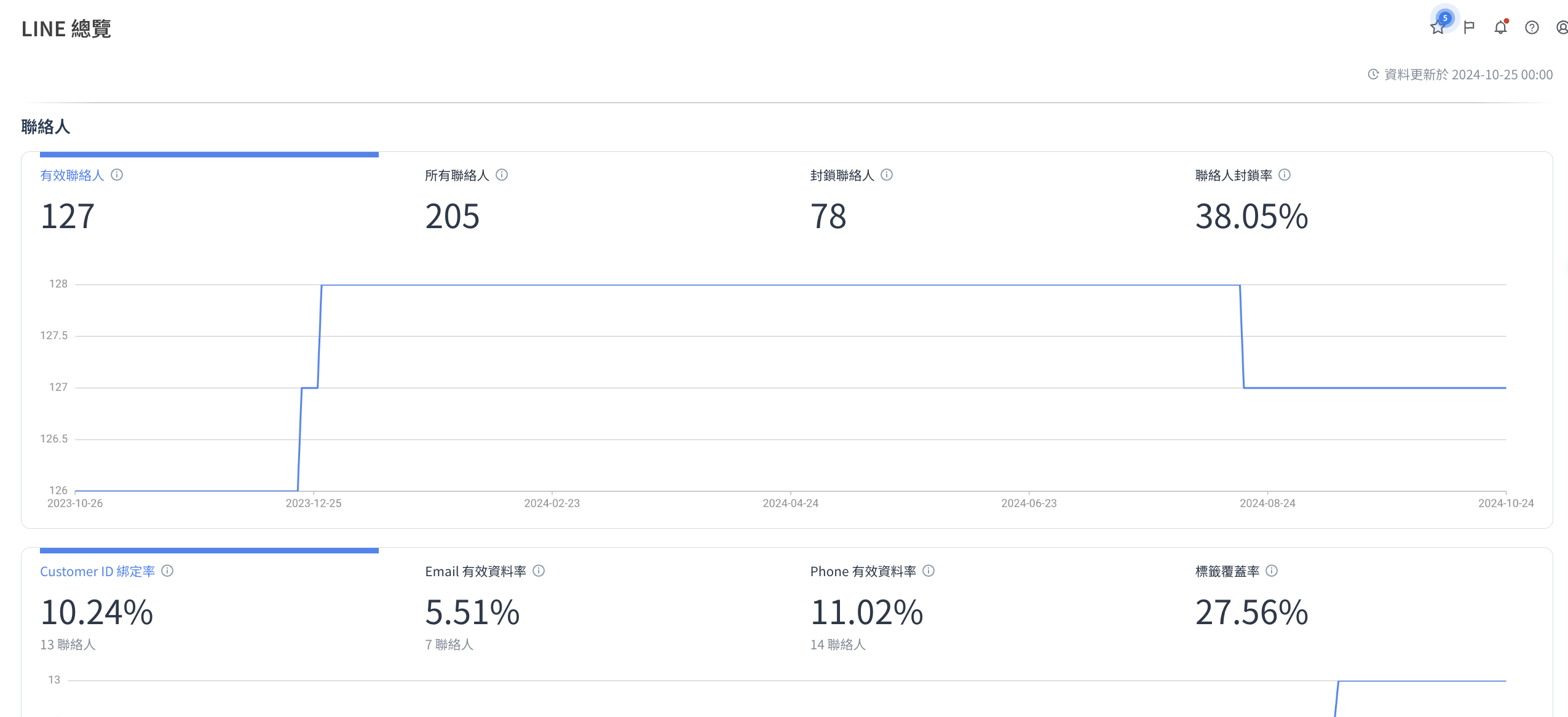Open the user account icon
The height and width of the screenshot is (717, 1568).
[x=1562, y=27]
